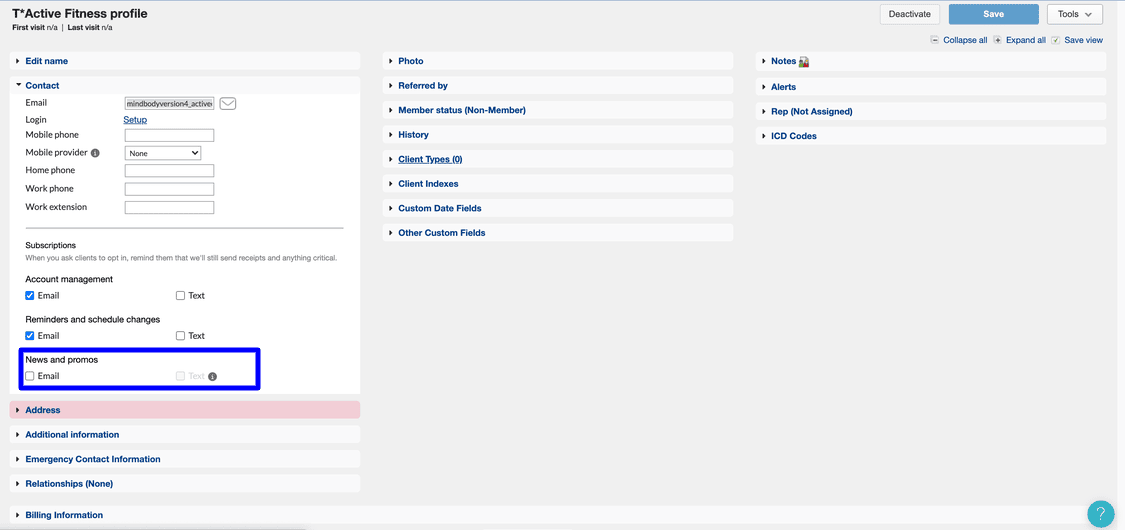The image size is (1125, 530).
Task: Expand Relationships (None) section
Action: click(x=185, y=483)
